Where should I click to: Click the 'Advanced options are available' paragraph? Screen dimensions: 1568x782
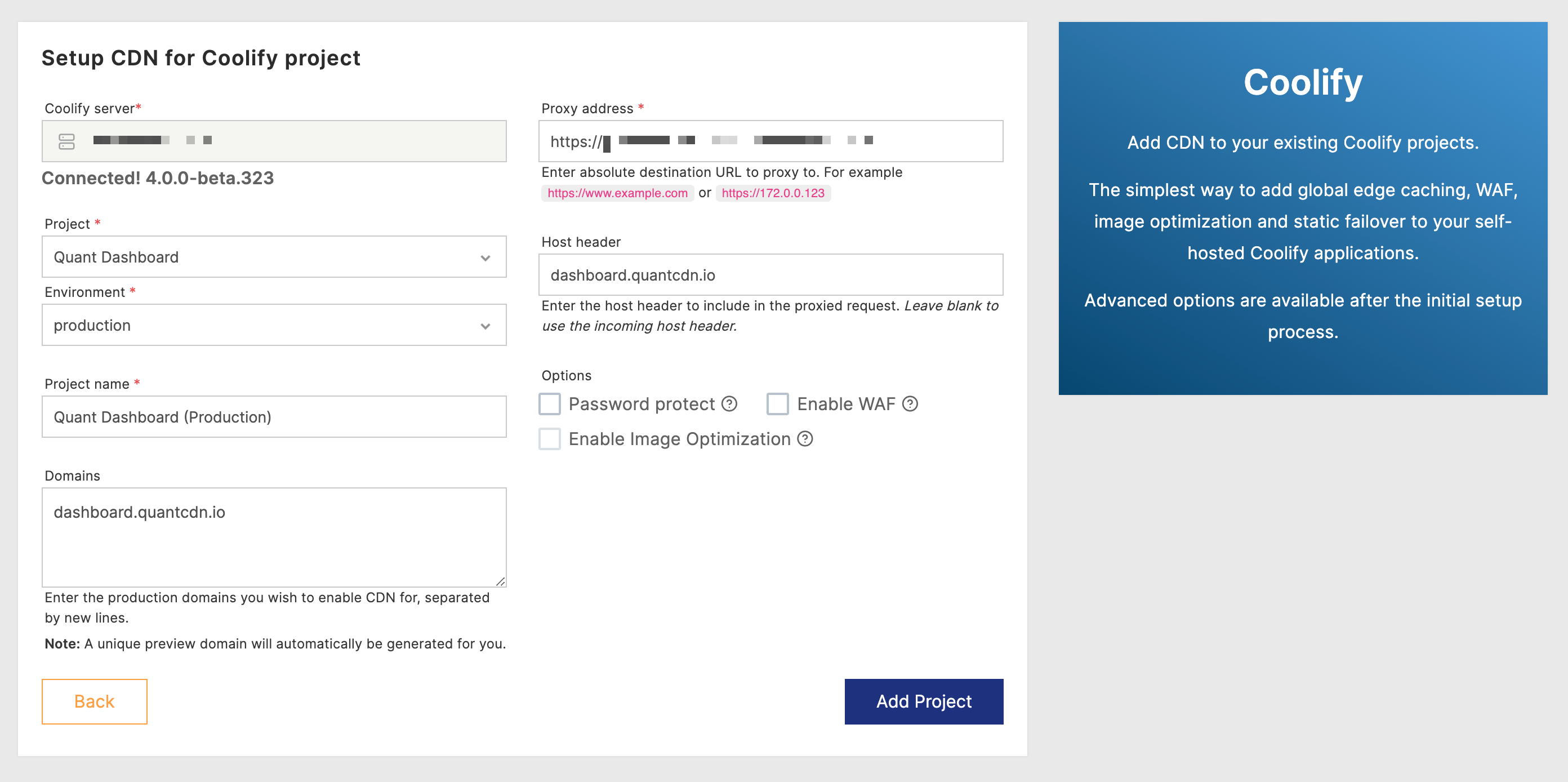(x=1303, y=316)
